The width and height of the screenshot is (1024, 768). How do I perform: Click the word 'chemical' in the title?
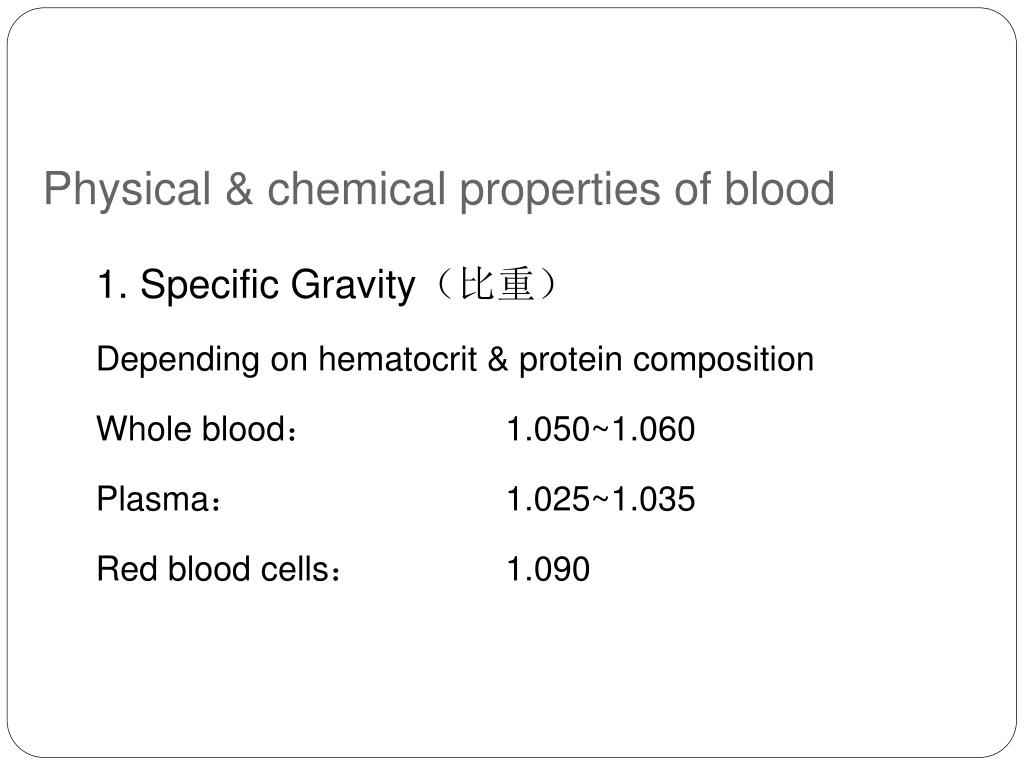pyautogui.click(x=356, y=188)
